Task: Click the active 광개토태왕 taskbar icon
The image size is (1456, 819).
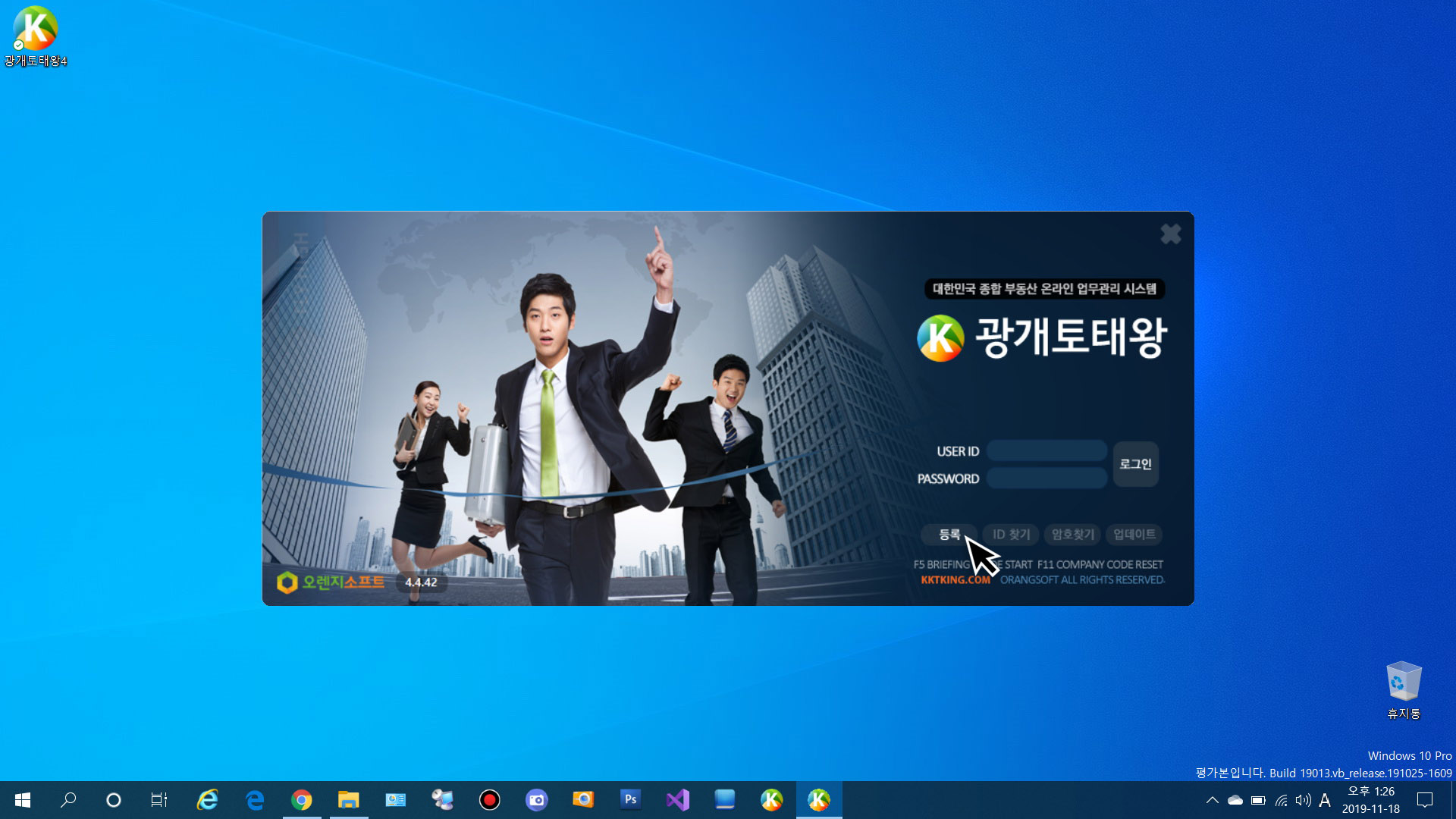Action: (819, 800)
